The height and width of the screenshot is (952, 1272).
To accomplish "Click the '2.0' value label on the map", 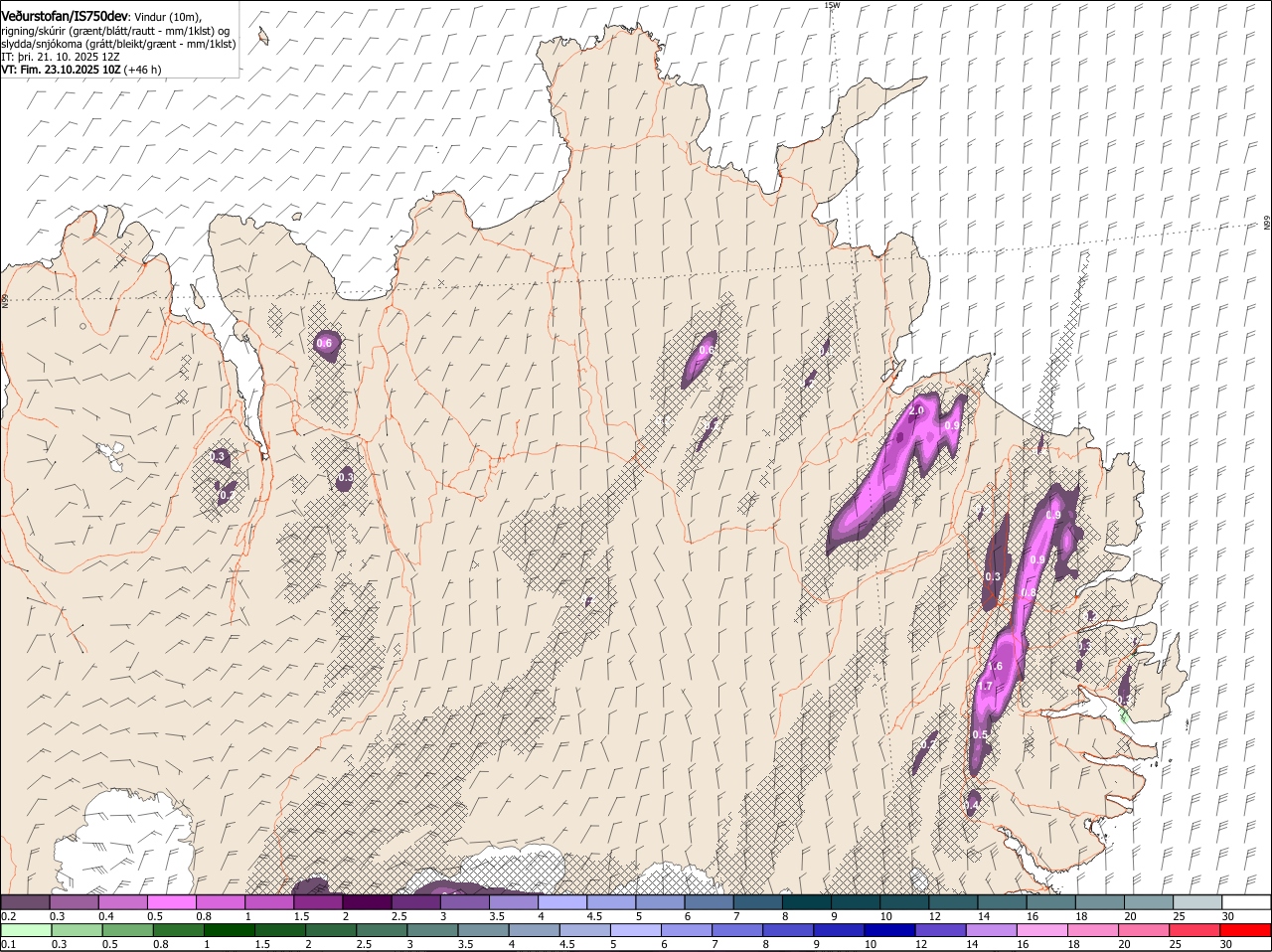I will (916, 410).
